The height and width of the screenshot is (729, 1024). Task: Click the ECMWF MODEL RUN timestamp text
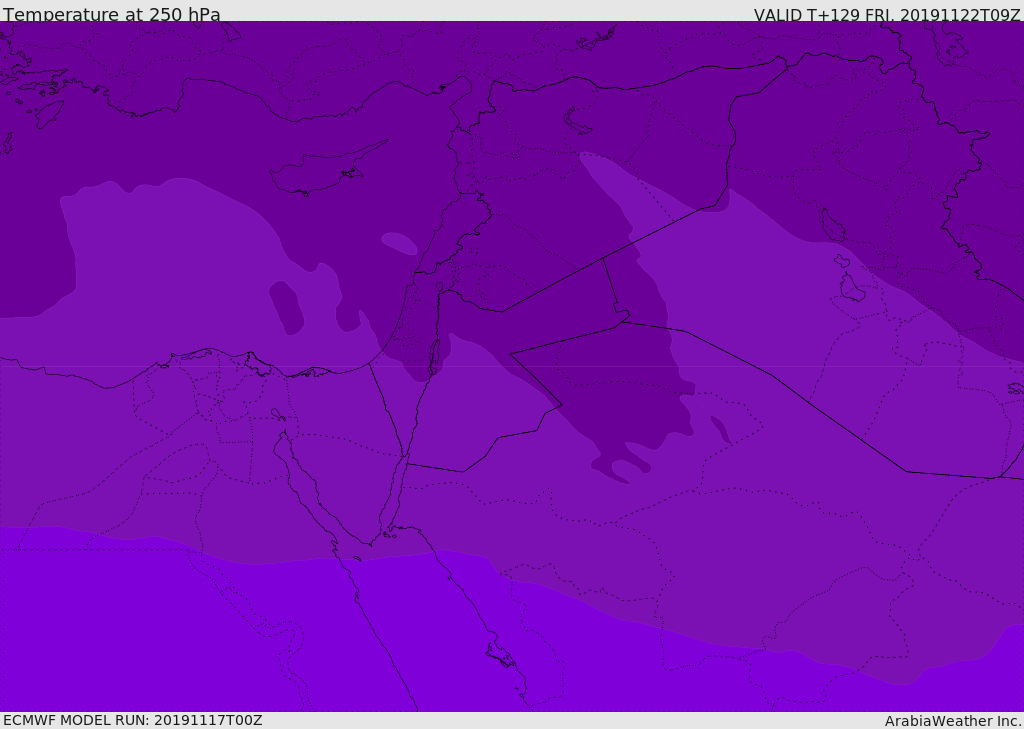point(132,720)
